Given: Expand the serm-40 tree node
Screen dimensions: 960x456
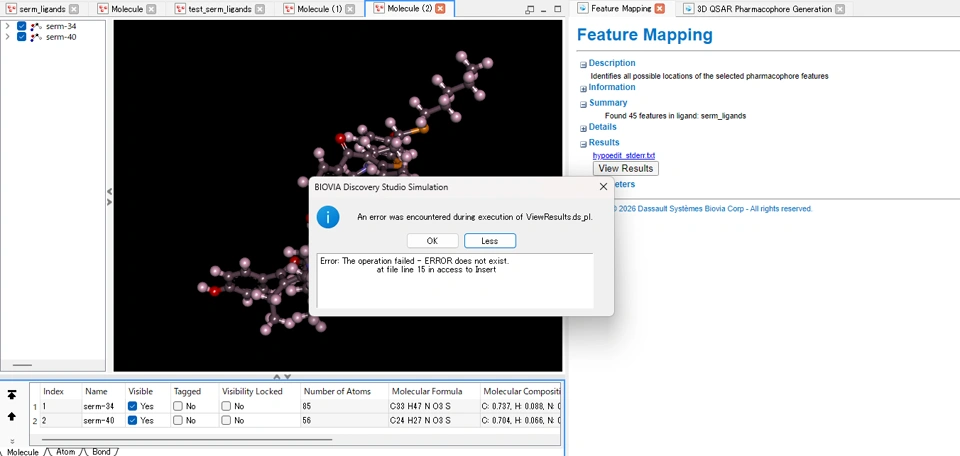Looking at the screenshot, I should [7, 37].
